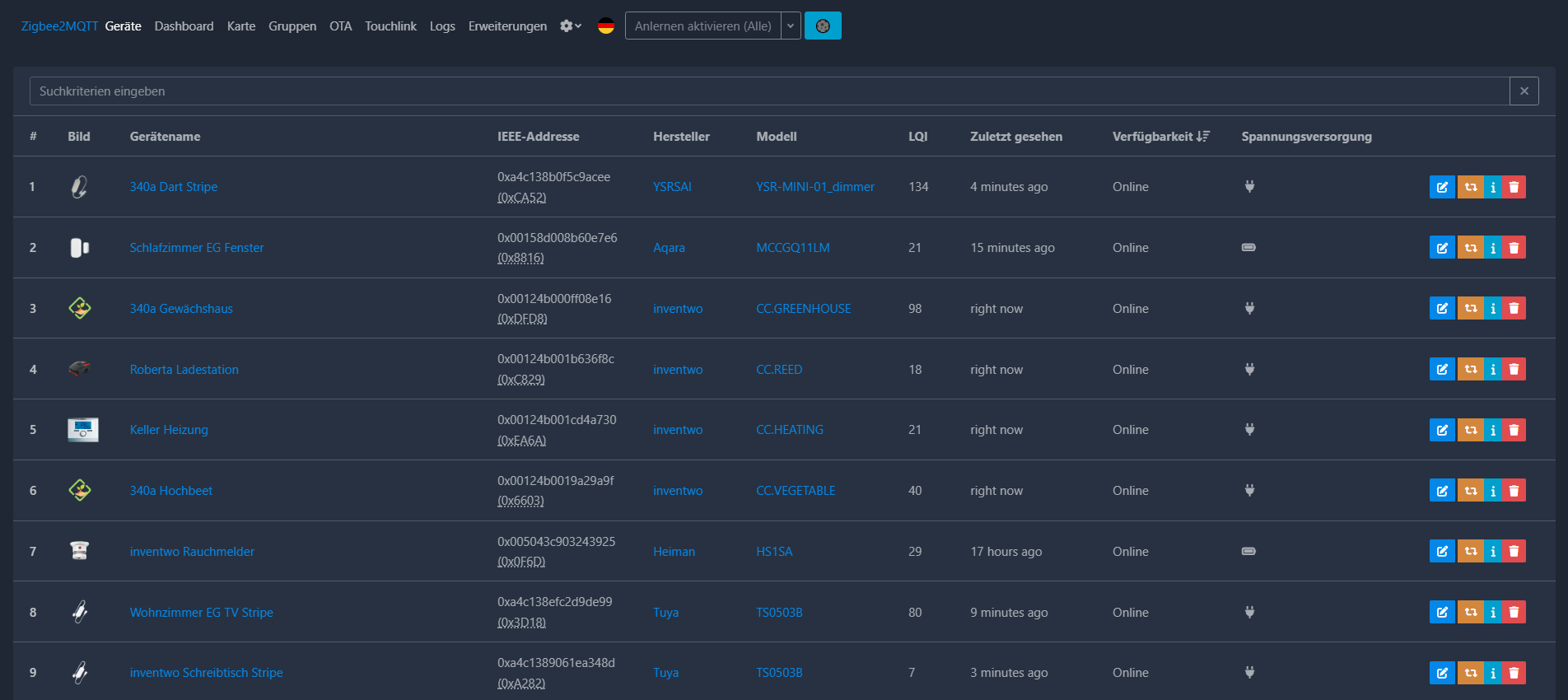
Task: Open info for 340a Gewächshaus device
Action: [x=1493, y=309]
